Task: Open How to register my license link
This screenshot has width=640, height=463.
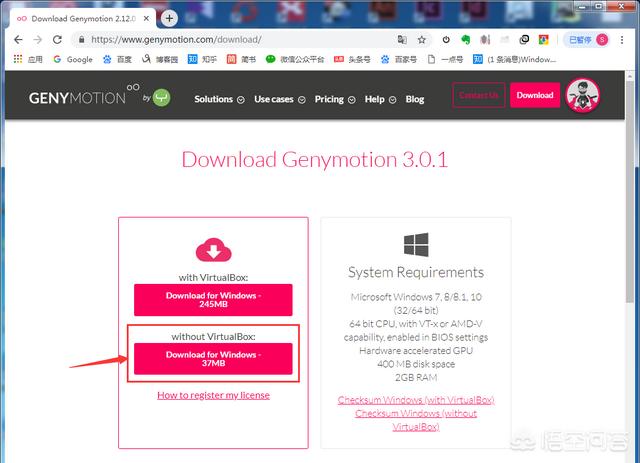Action: [213, 395]
